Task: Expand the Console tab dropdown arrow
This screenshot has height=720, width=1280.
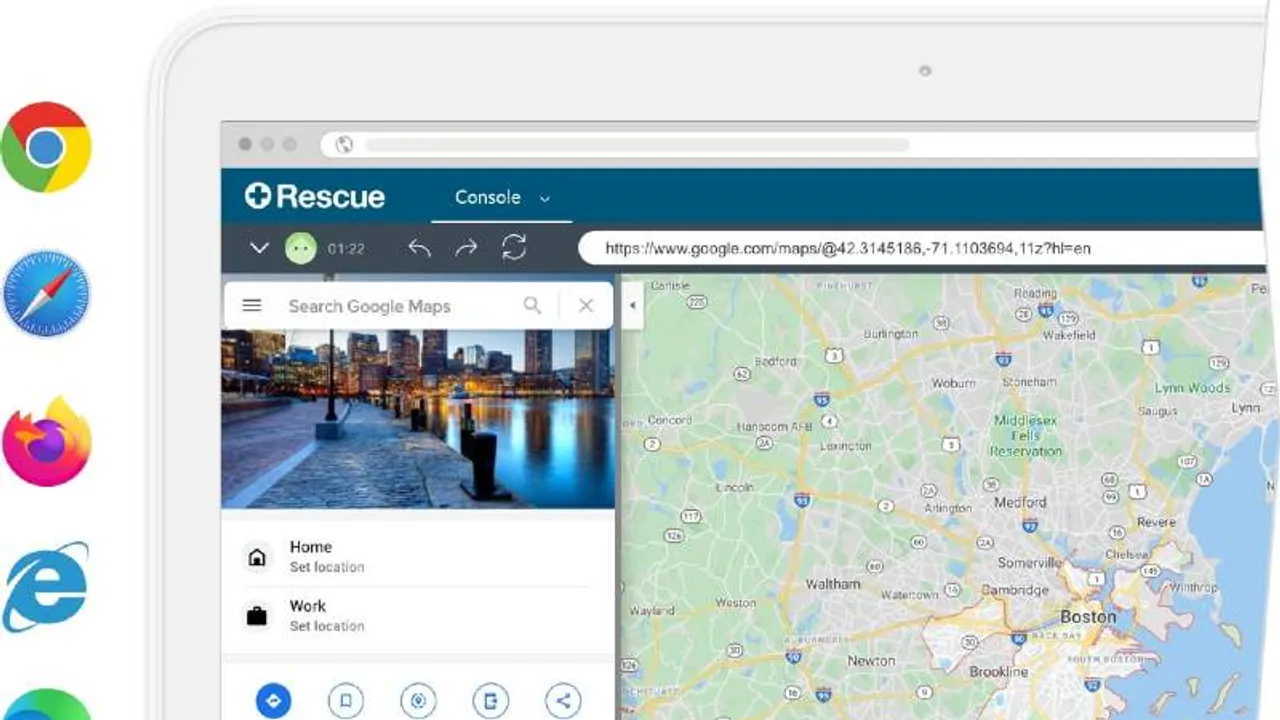Action: click(x=545, y=199)
